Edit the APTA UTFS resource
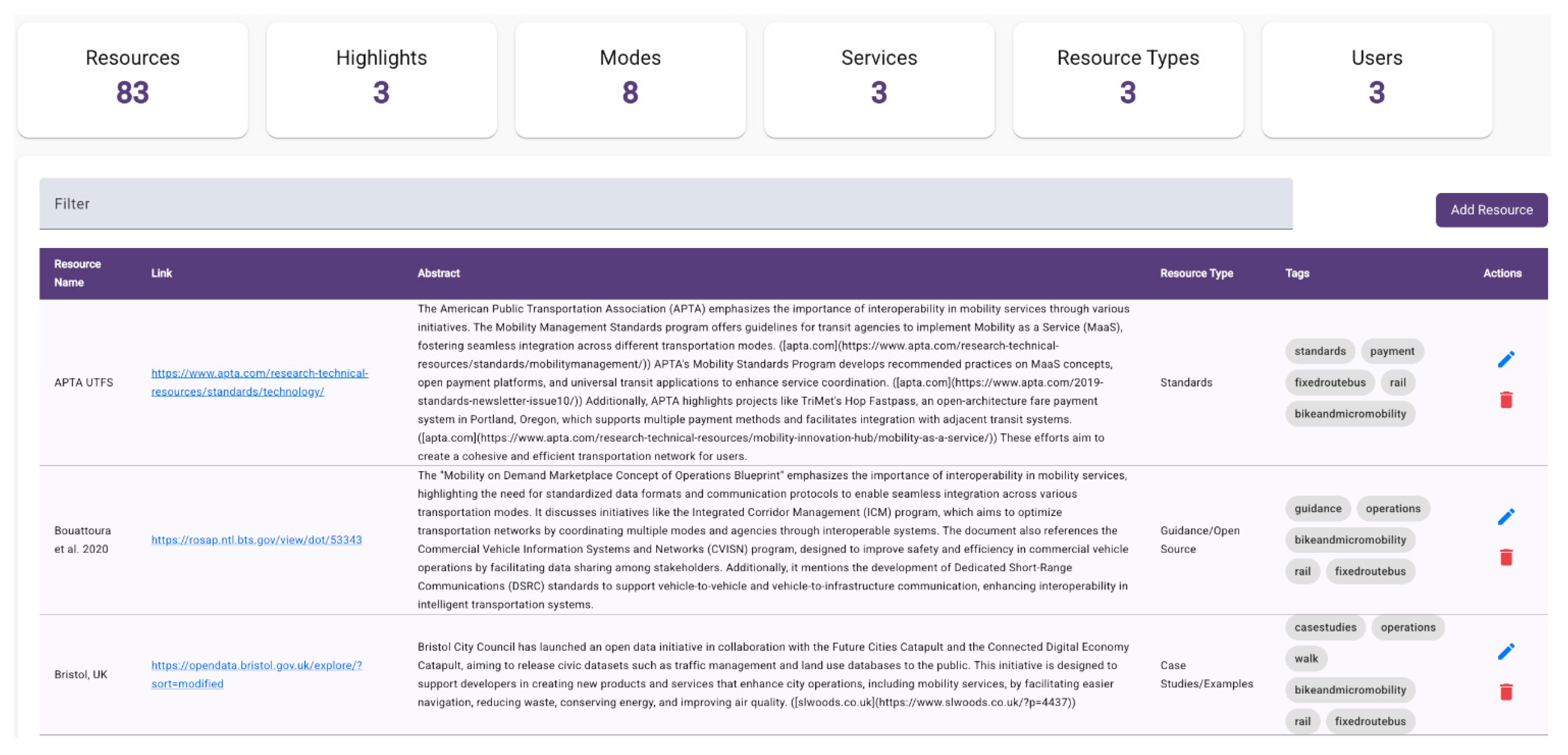Viewport: 1568px width, 755px height. point(1505,359)
